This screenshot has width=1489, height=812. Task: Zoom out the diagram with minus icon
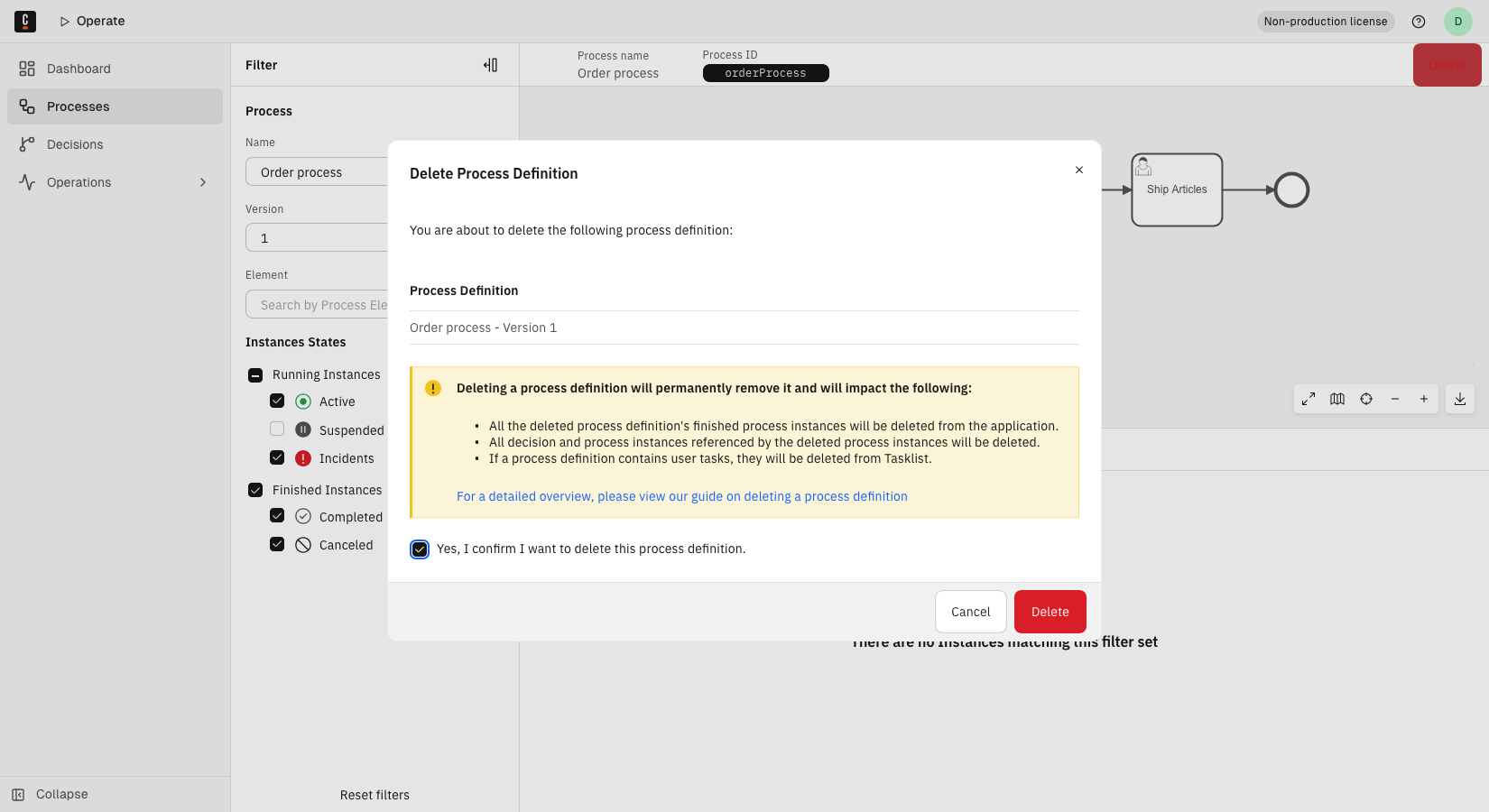(x=1395, y=399)
